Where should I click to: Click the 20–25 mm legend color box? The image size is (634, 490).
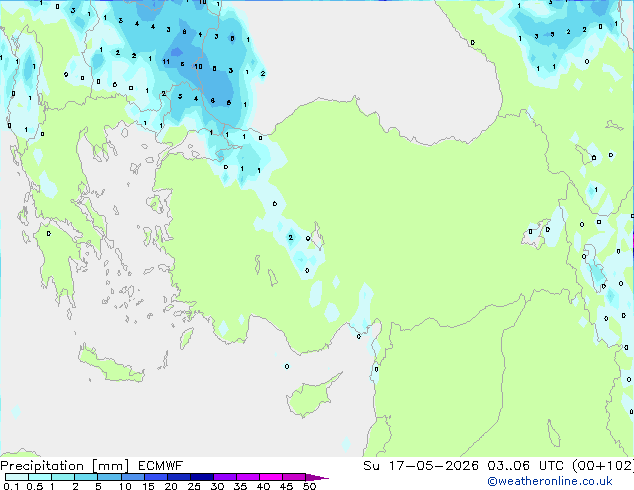coord(179,477)
